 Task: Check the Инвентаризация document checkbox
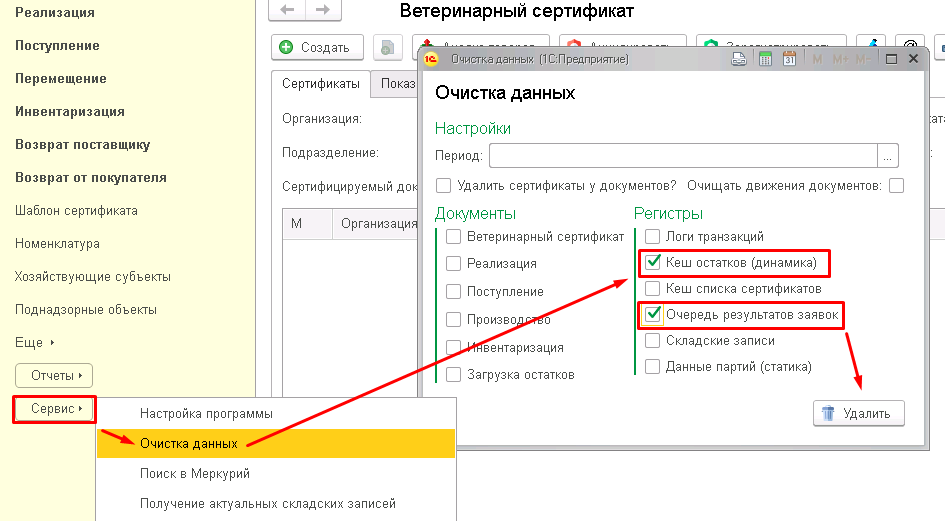[x=453, y=347]
